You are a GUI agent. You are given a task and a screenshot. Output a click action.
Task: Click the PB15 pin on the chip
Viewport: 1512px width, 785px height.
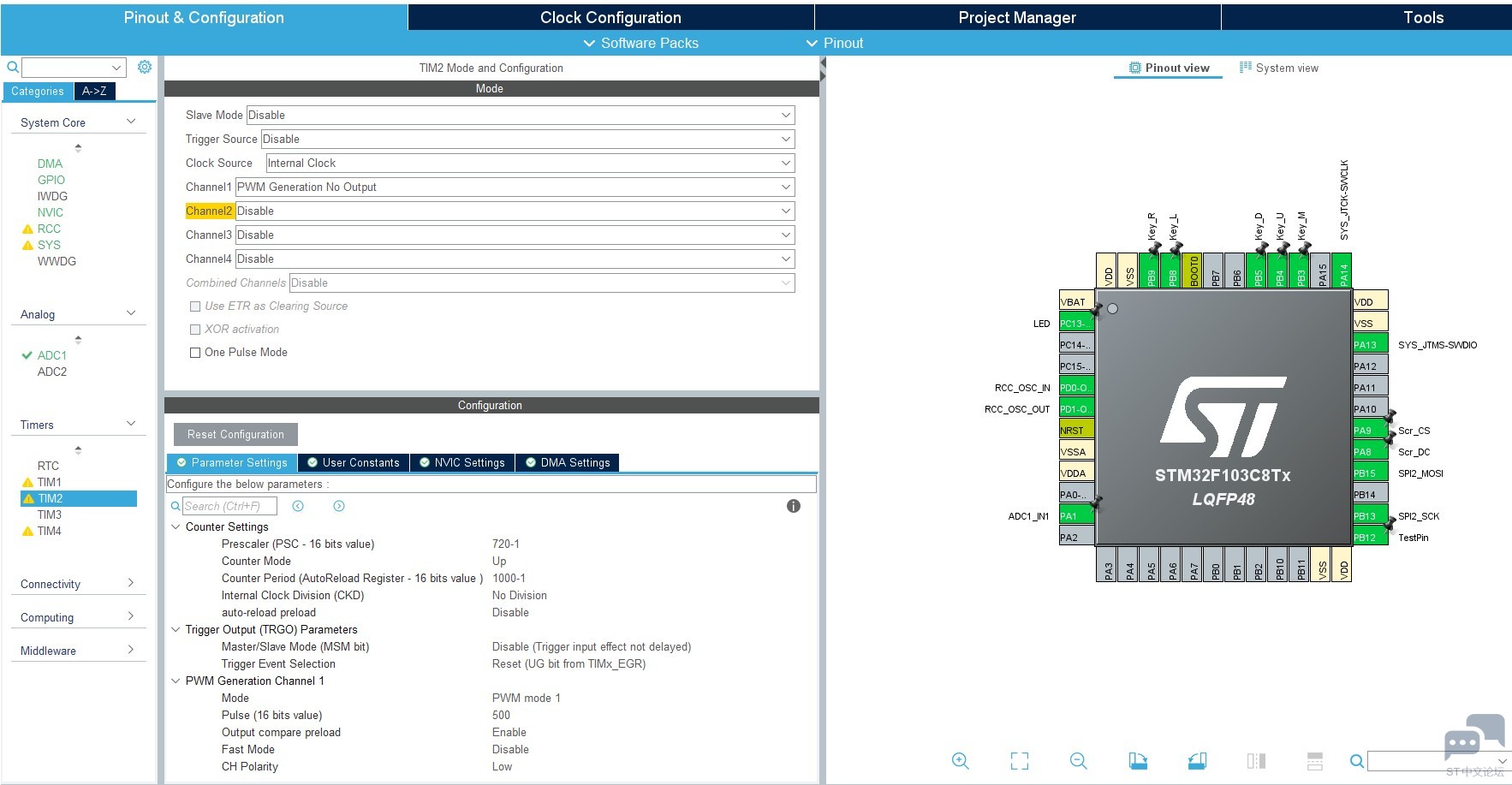1370,473
